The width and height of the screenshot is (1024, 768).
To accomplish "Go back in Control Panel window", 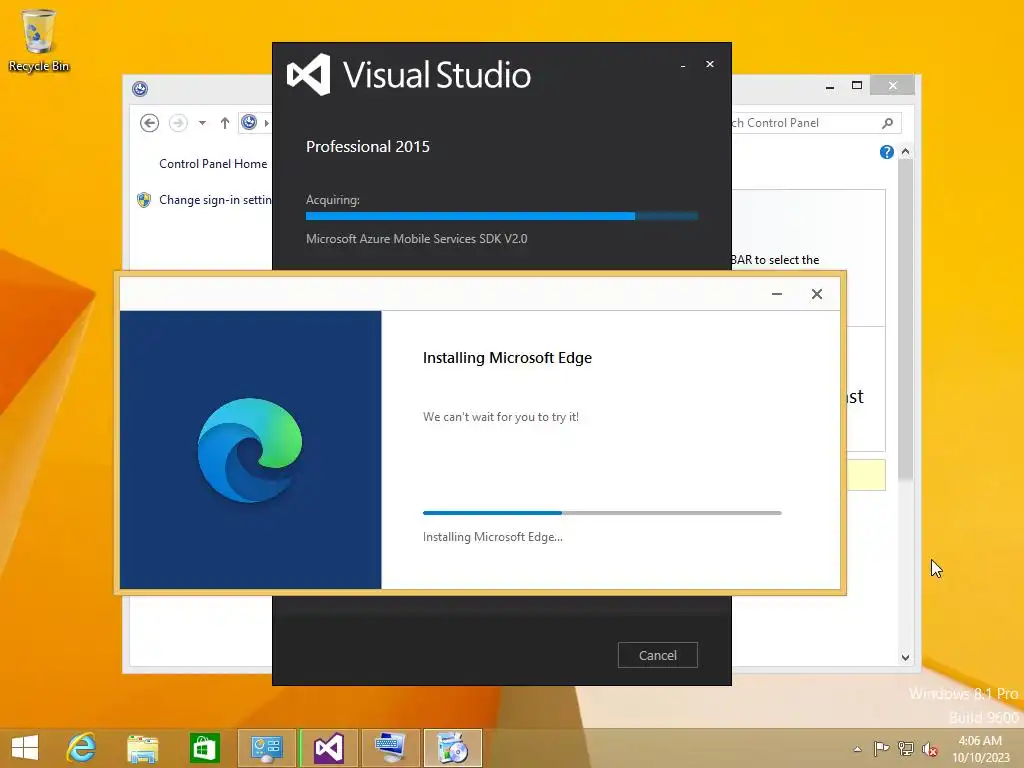I will pos(150,123).
